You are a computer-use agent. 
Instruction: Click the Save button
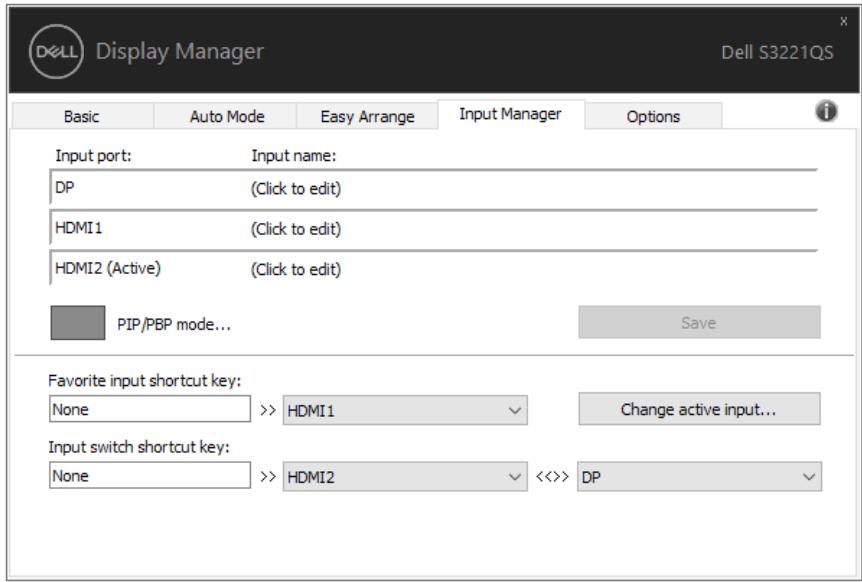699,323
